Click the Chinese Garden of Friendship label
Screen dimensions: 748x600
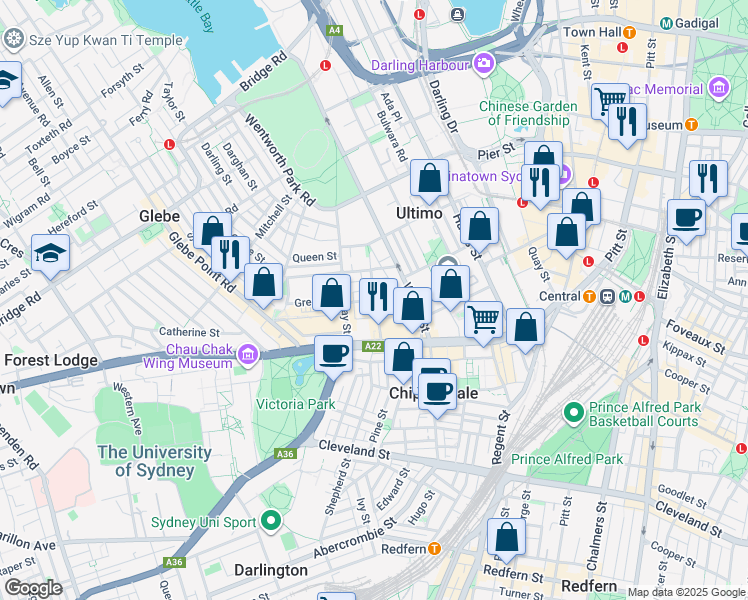coord(528,113)
